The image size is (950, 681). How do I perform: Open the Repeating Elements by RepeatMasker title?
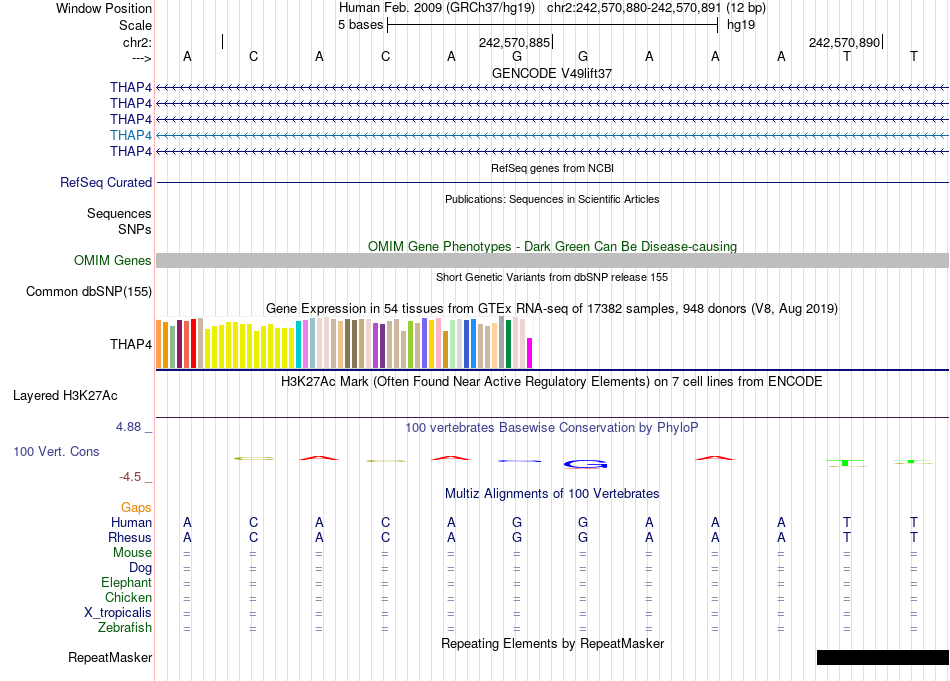click(553, 643)
